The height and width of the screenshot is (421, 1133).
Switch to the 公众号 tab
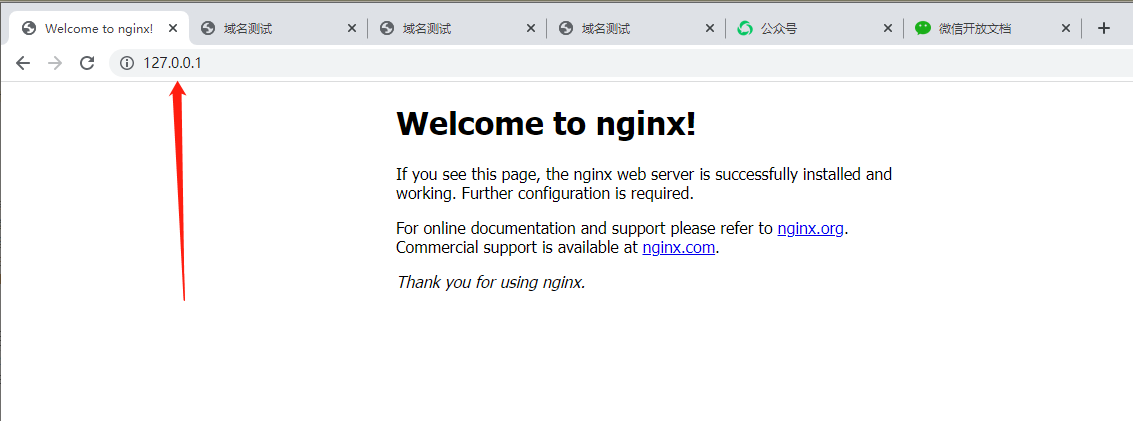(816, 28)
